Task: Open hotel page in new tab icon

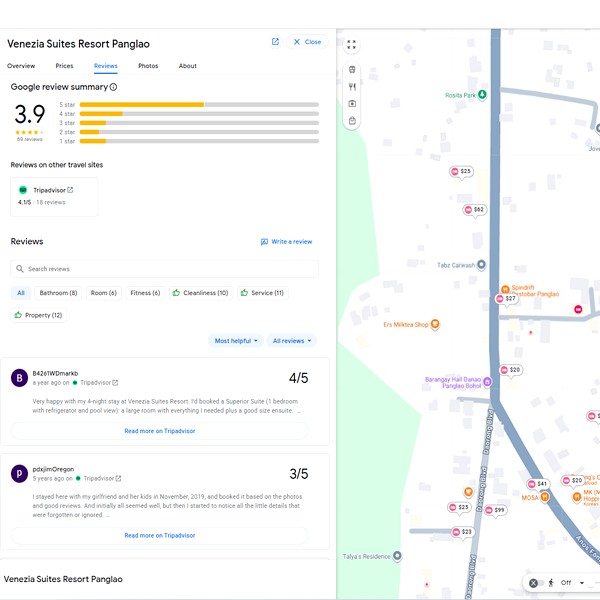Action: [275, 42]
